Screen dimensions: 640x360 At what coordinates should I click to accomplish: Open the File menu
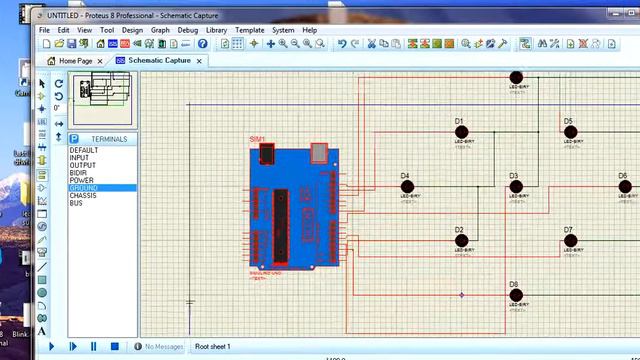44,30
